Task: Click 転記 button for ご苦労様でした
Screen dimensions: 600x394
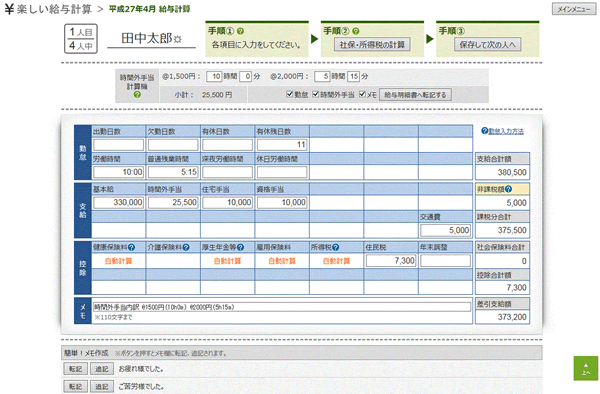Action: point(75,387)
